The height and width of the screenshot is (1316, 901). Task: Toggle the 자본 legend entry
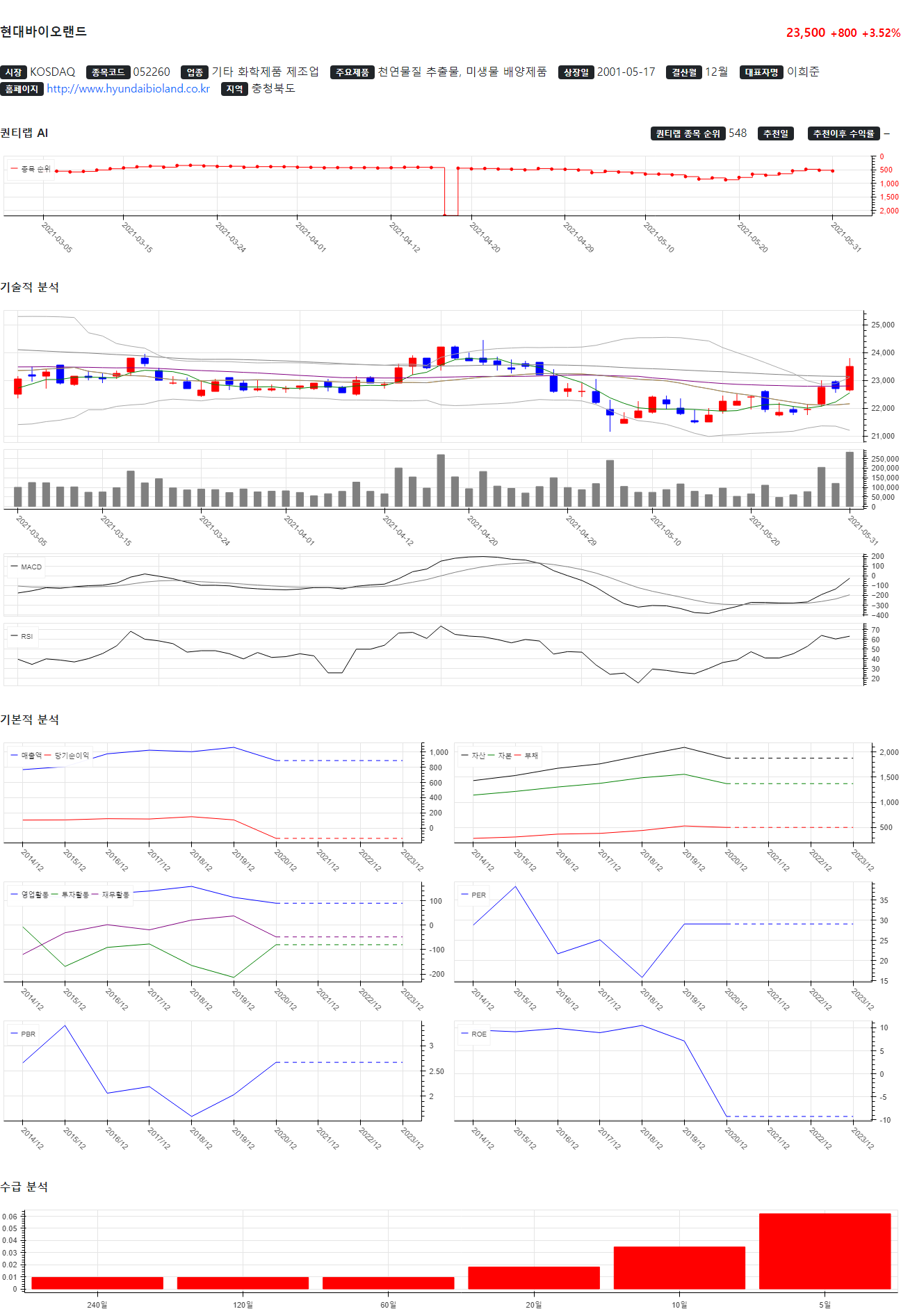[500, 755]
